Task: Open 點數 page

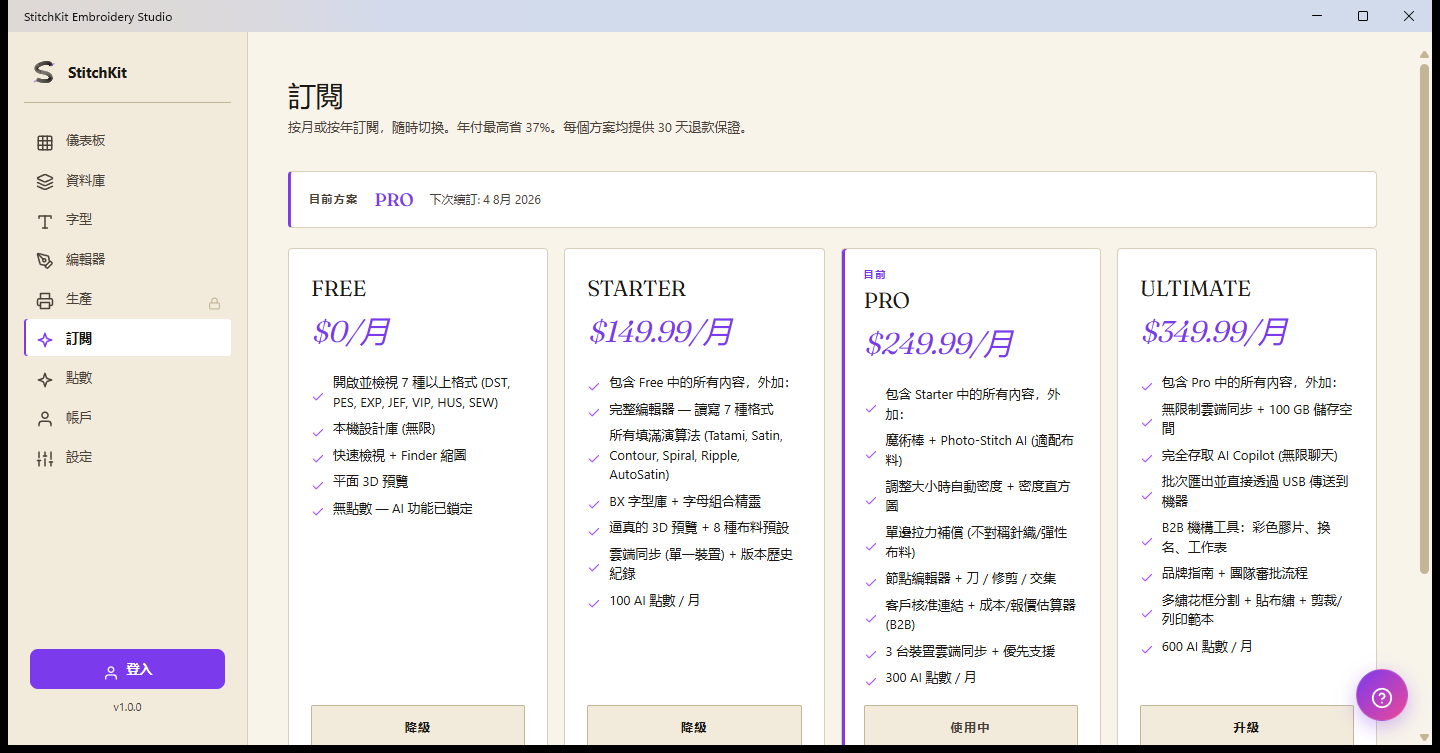Action: [x=128, y=378]
